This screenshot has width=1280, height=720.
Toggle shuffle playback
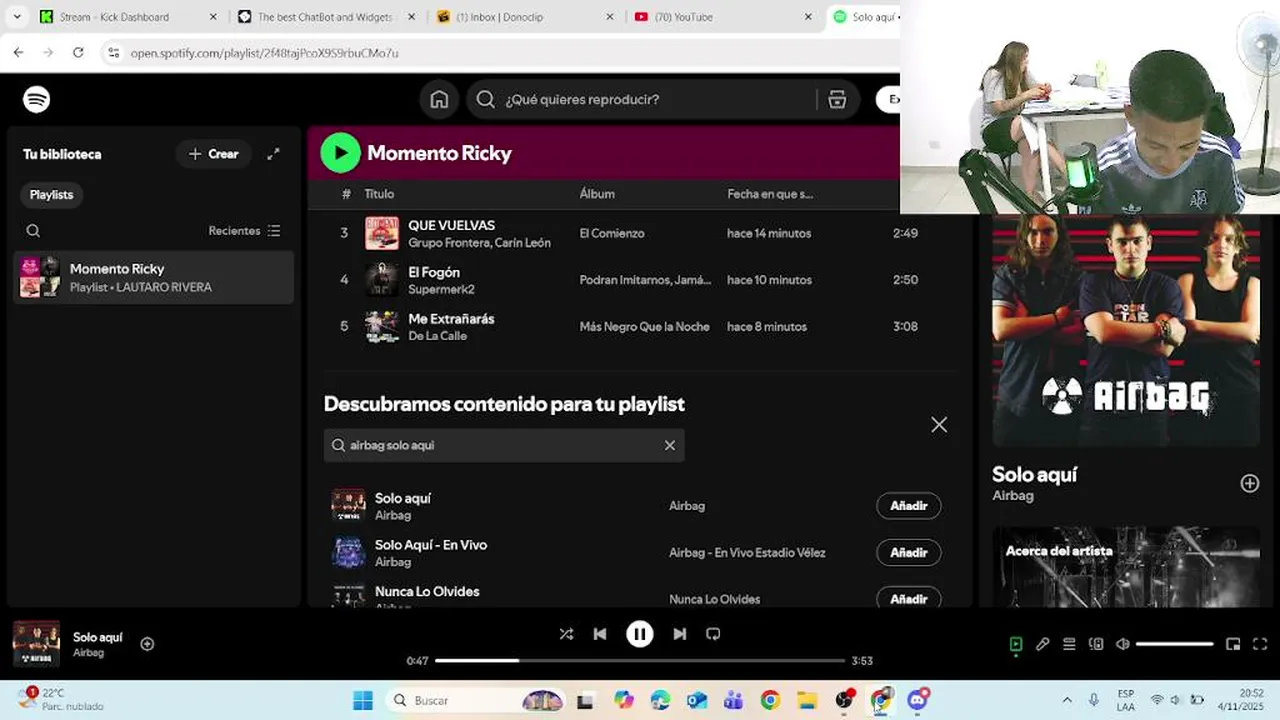tap(566, 634)
